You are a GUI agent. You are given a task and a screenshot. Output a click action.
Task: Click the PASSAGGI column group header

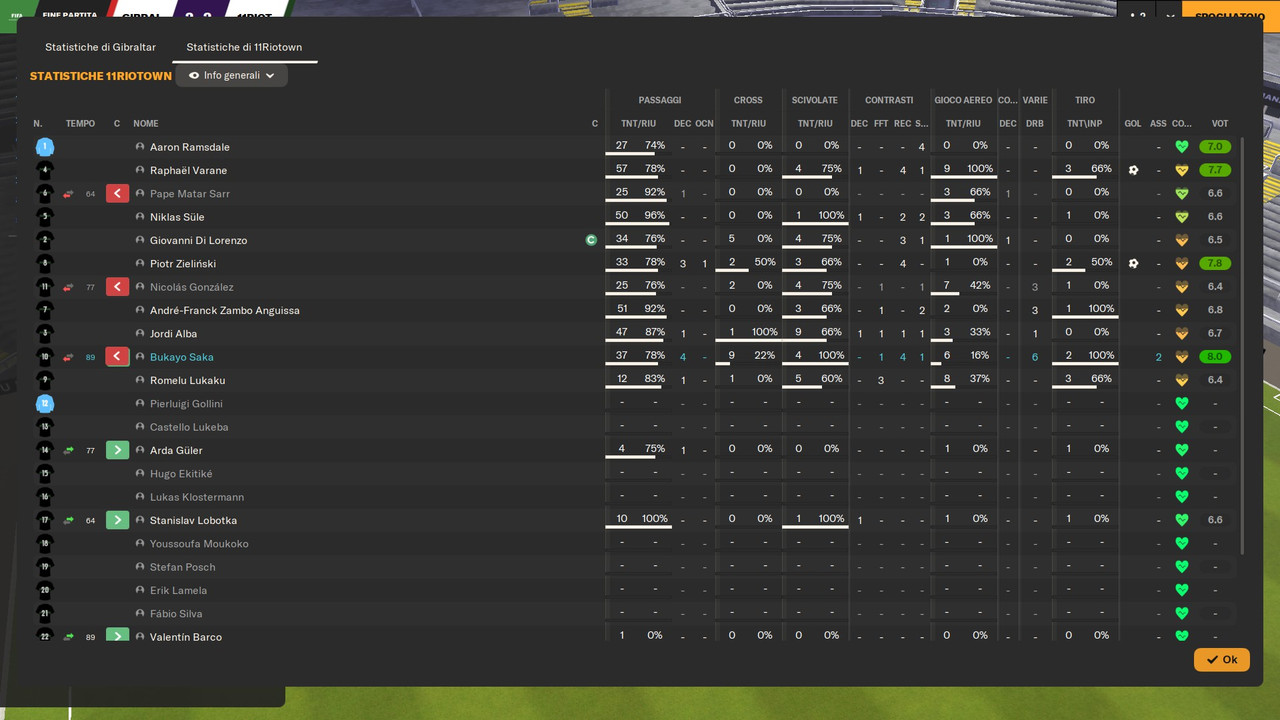click(x=660, y=100)
